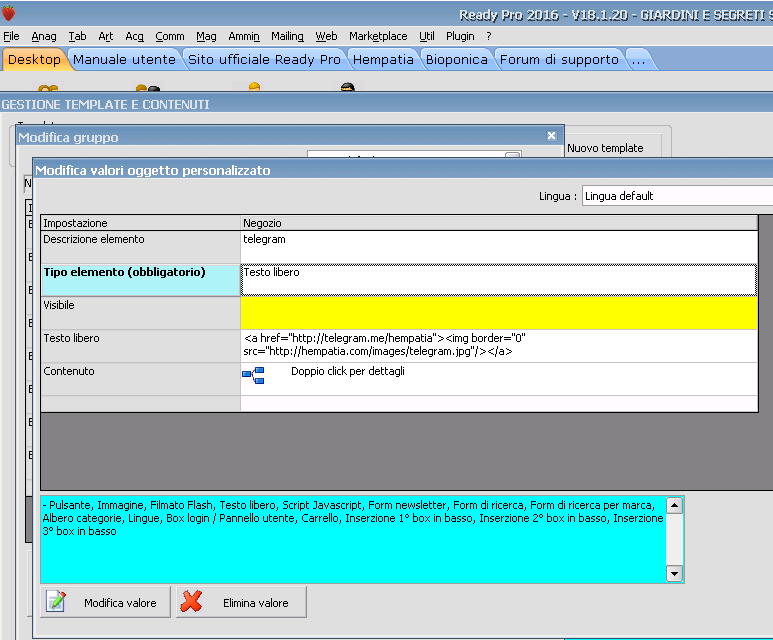This screenshot has height=640, width=773.
Task: Open the Util menu
Action: 426,36
